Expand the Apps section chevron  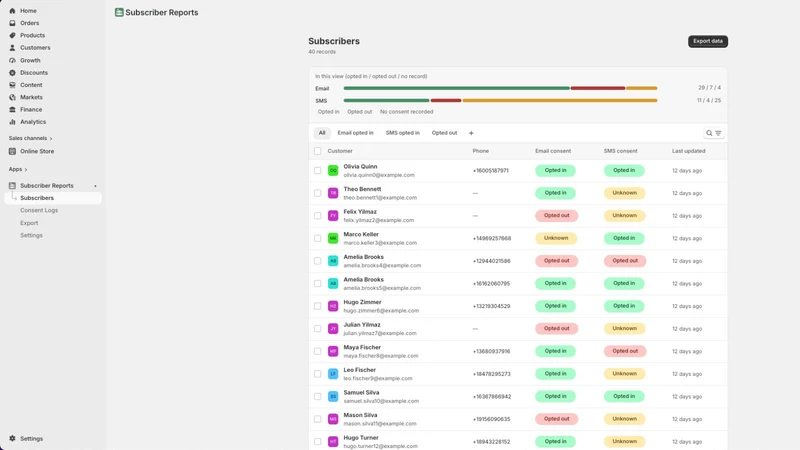[26, 169]
